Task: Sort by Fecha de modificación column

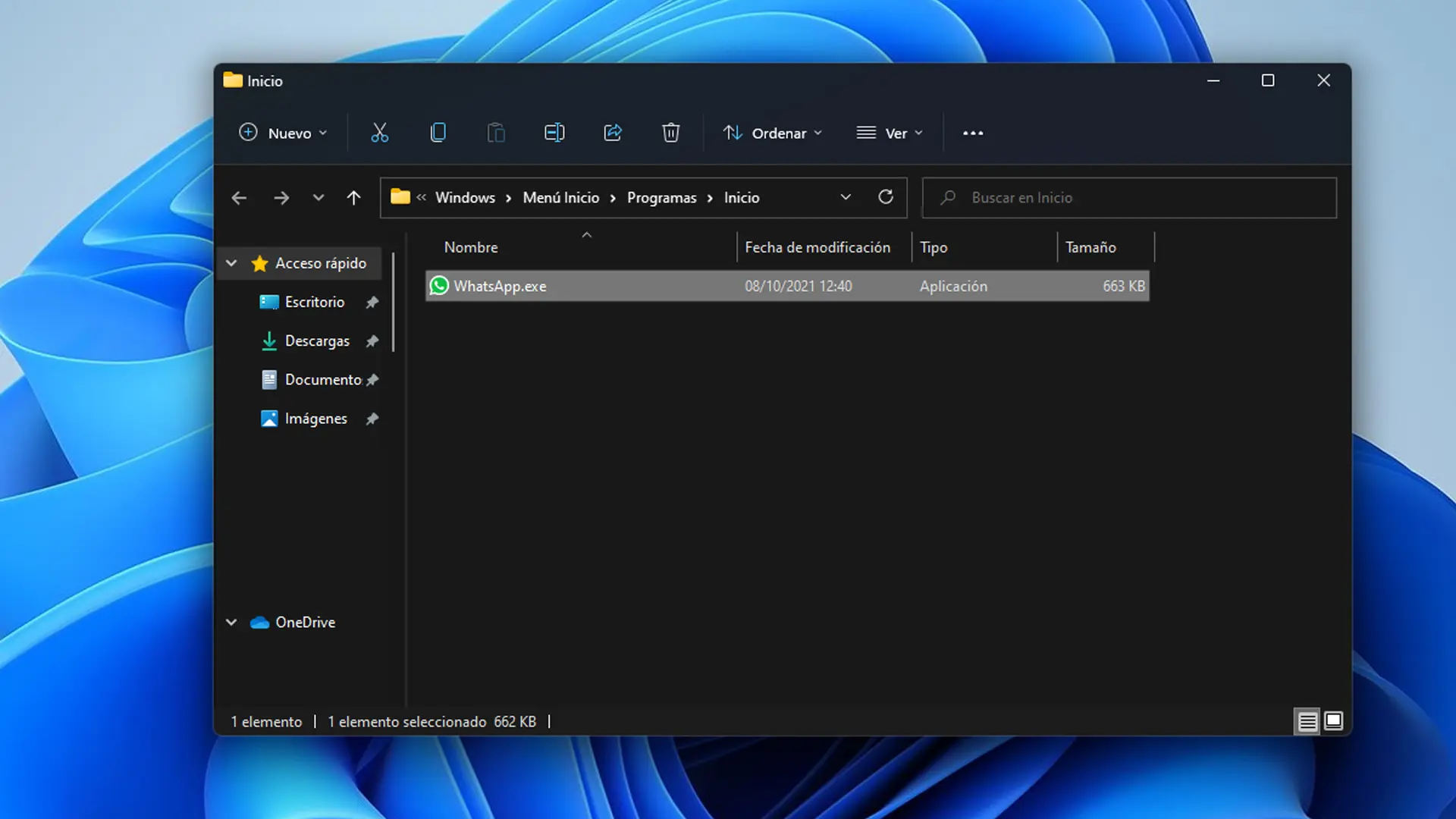Action: coord(817,247)
